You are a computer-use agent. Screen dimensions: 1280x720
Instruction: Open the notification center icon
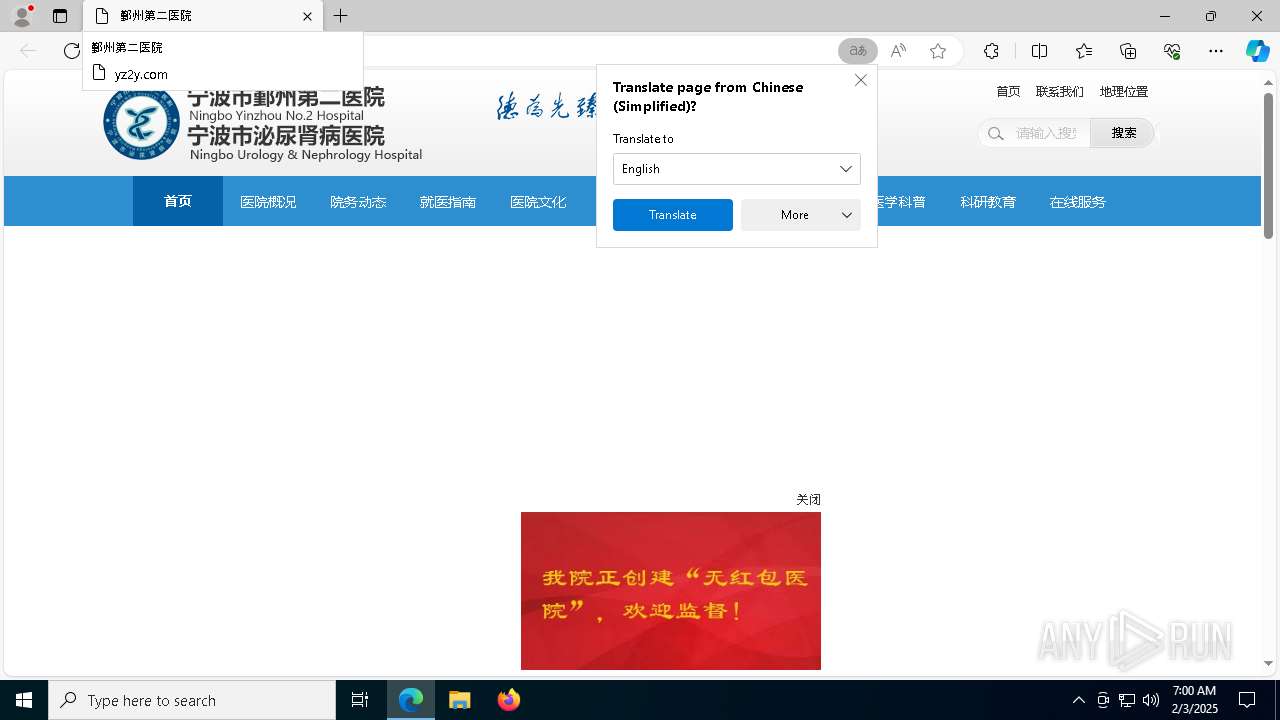(1247, 700)
